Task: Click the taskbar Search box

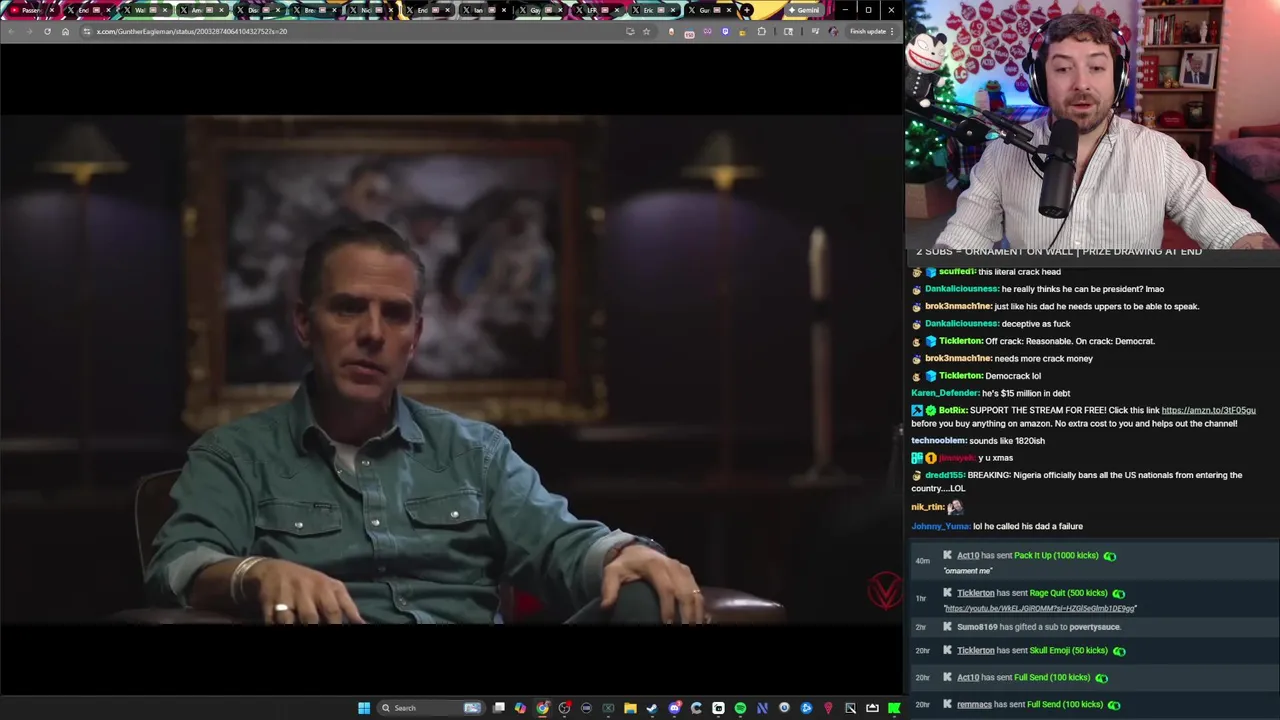Action: pyautogui.click(x=430, y=708)
